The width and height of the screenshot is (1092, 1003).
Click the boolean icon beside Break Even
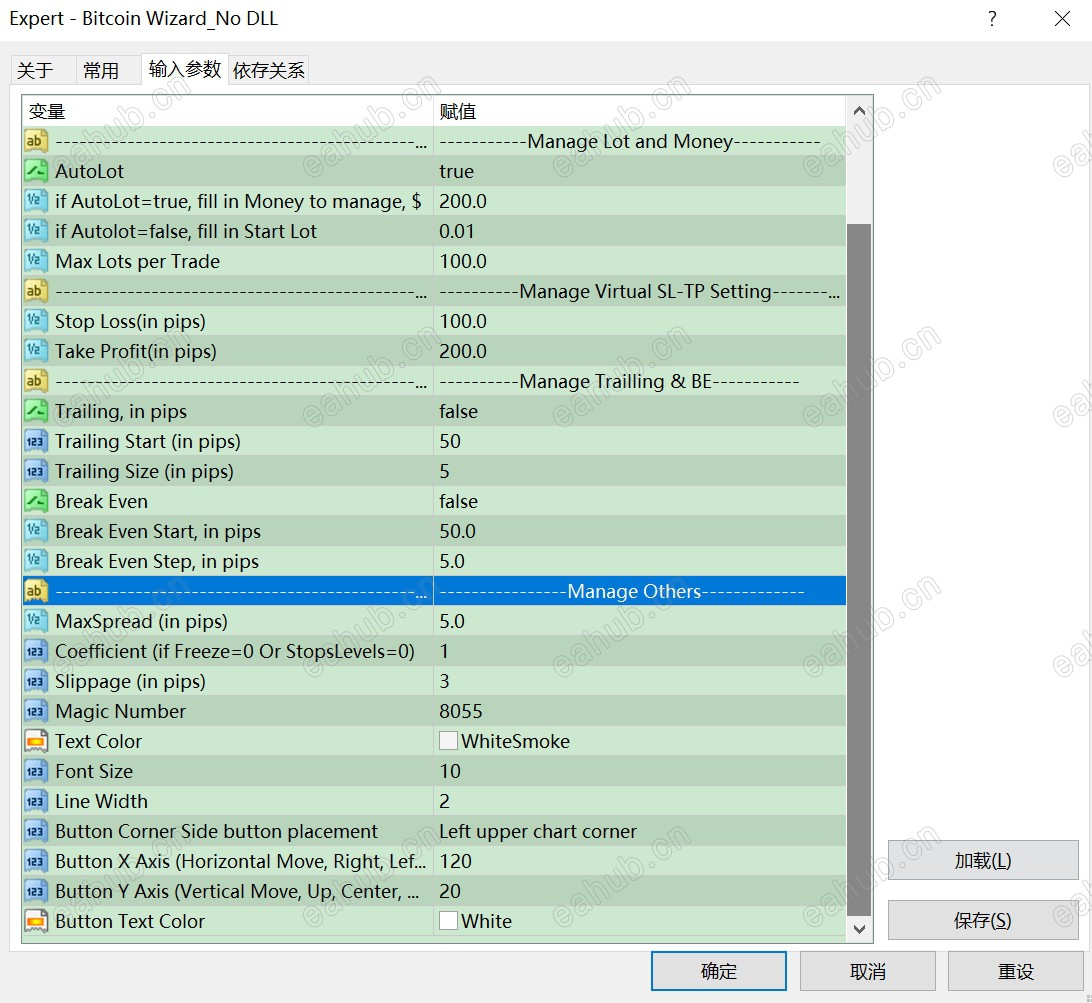(x=36, y=500)
